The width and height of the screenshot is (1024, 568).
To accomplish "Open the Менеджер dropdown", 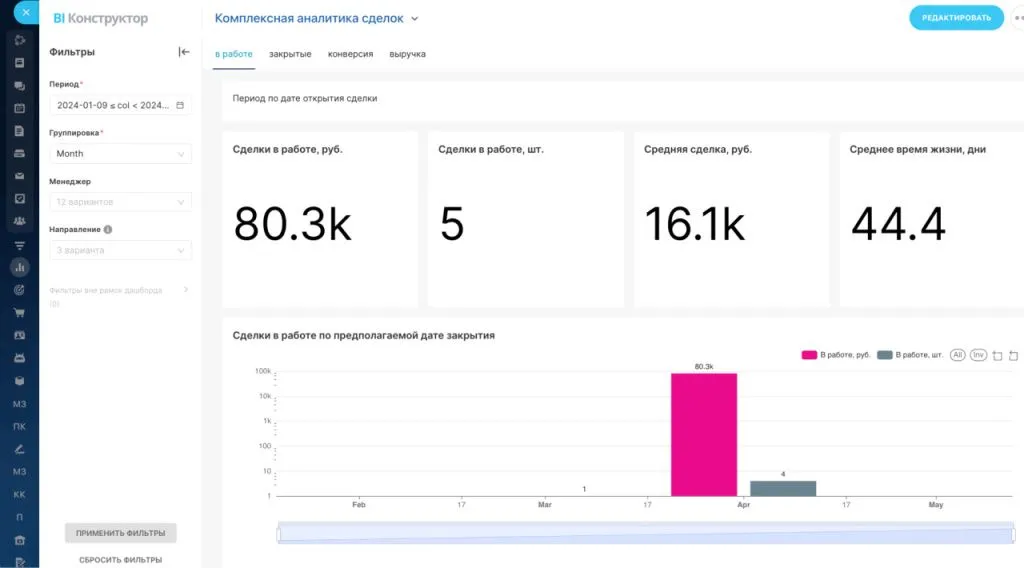I will click(x=120, y=202).
